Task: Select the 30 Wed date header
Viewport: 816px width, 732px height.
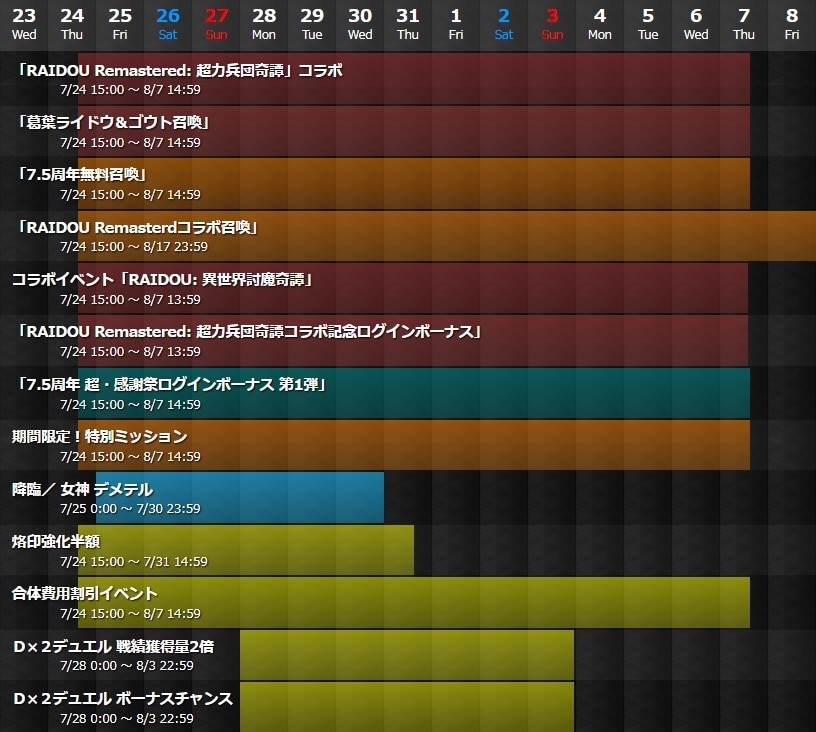Action: pyautogui.click(x=360, y=25)
